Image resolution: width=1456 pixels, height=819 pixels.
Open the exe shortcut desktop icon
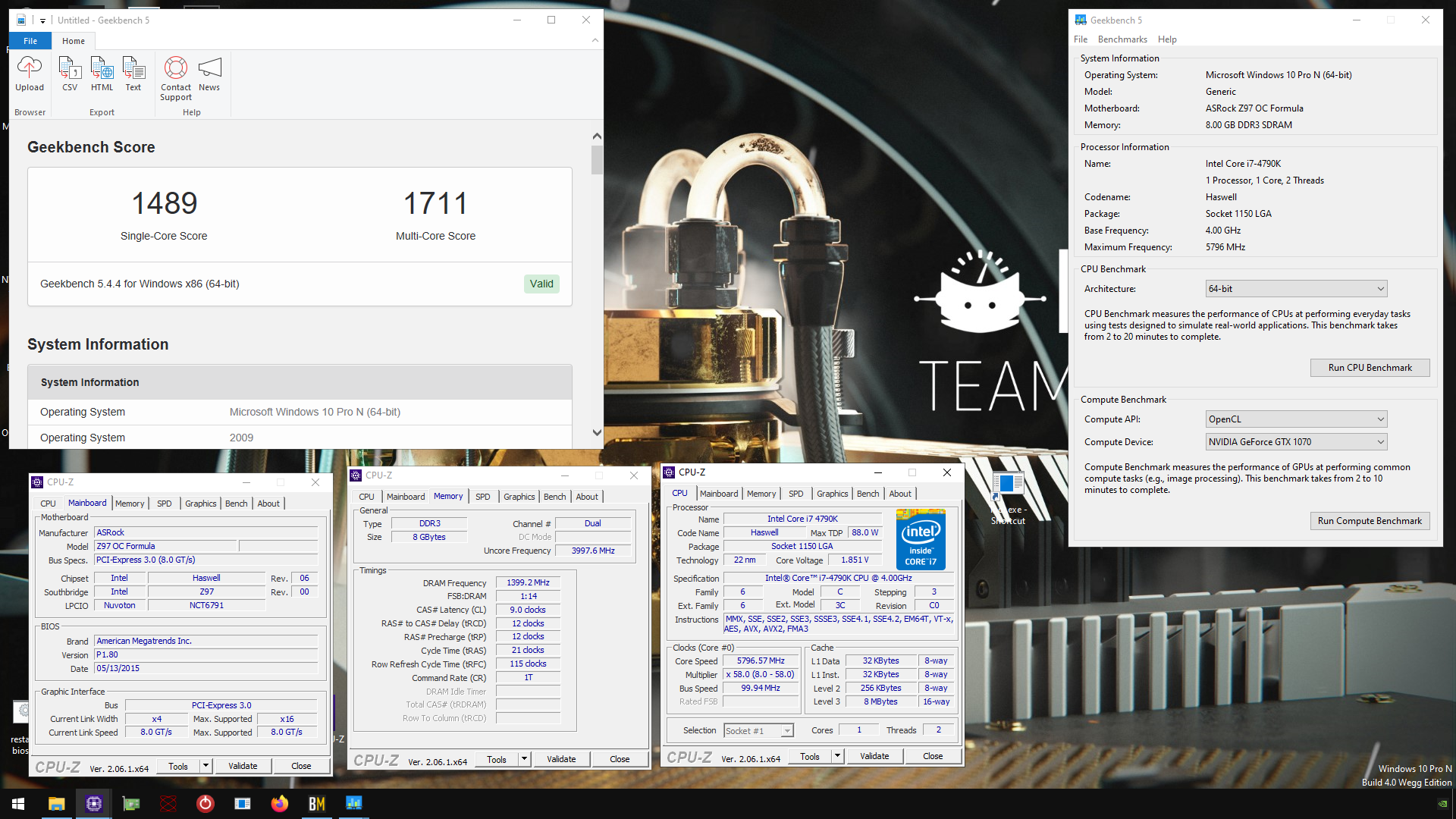1008,497
